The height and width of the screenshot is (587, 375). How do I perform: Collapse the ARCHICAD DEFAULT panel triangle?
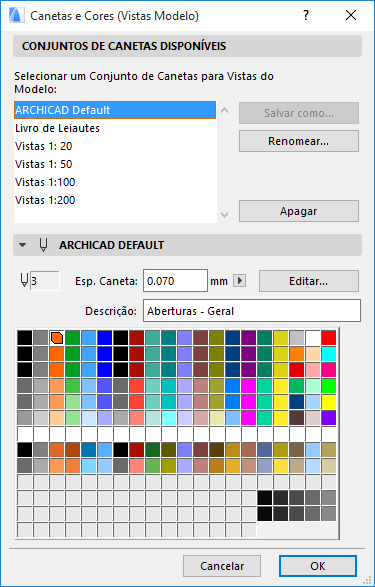tap(23, 245)
